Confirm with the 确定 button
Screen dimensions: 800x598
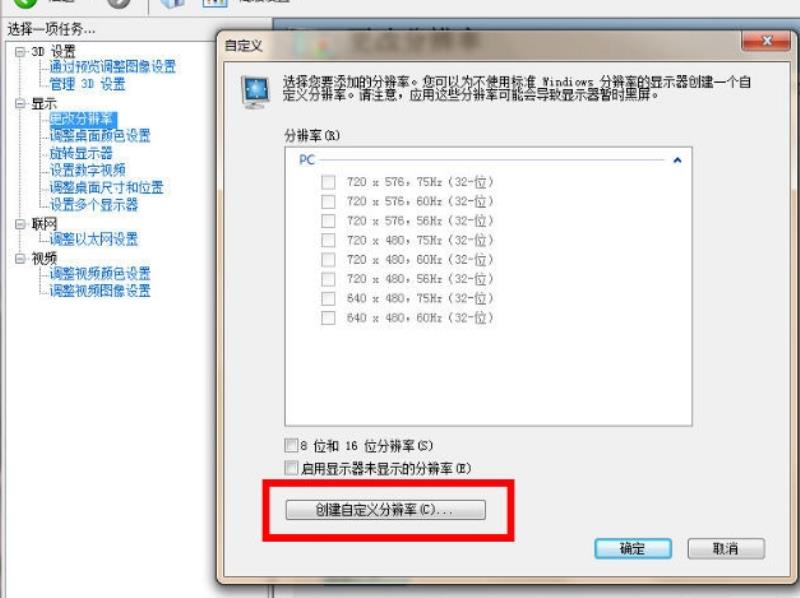(633, 549)
